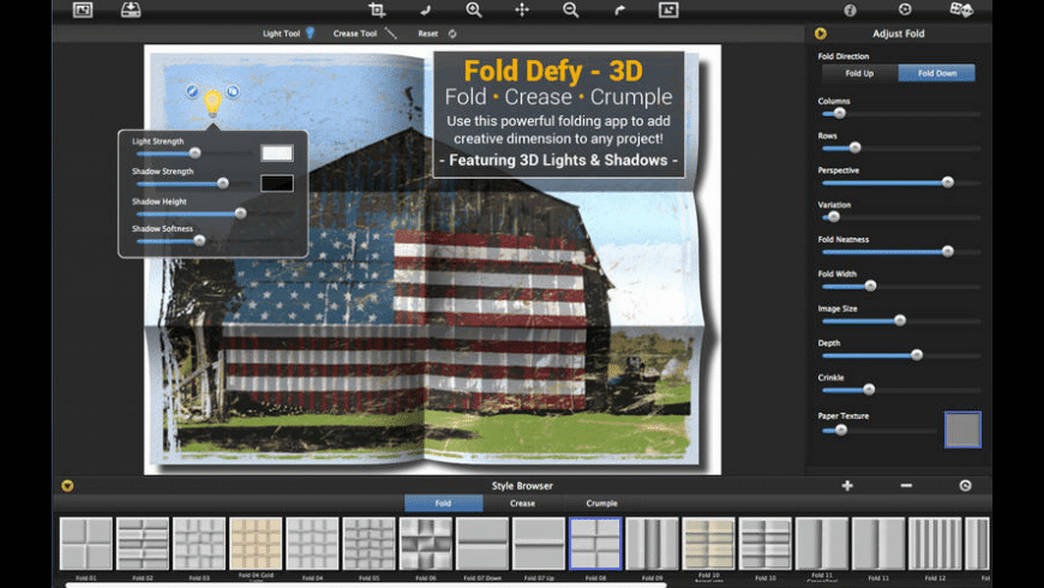
Task: Collapse the Adjust Fold panel arrow
Action: click(x=820, y=33)
